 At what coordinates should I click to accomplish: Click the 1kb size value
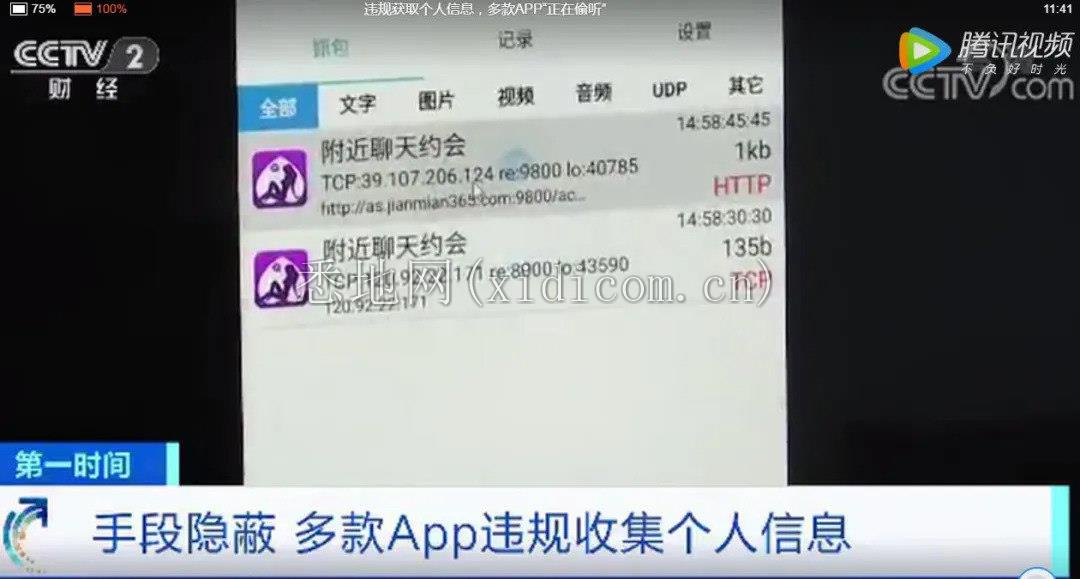pos(752,151)
